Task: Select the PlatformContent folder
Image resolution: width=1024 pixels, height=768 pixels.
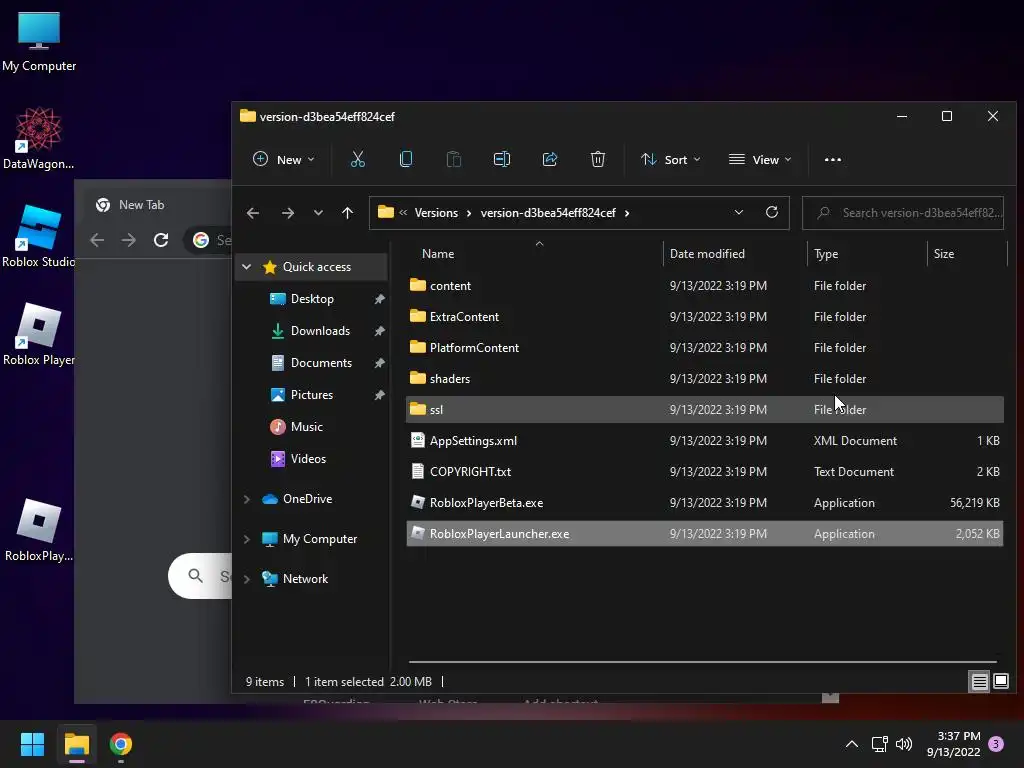Action: (x=705, y=347)
